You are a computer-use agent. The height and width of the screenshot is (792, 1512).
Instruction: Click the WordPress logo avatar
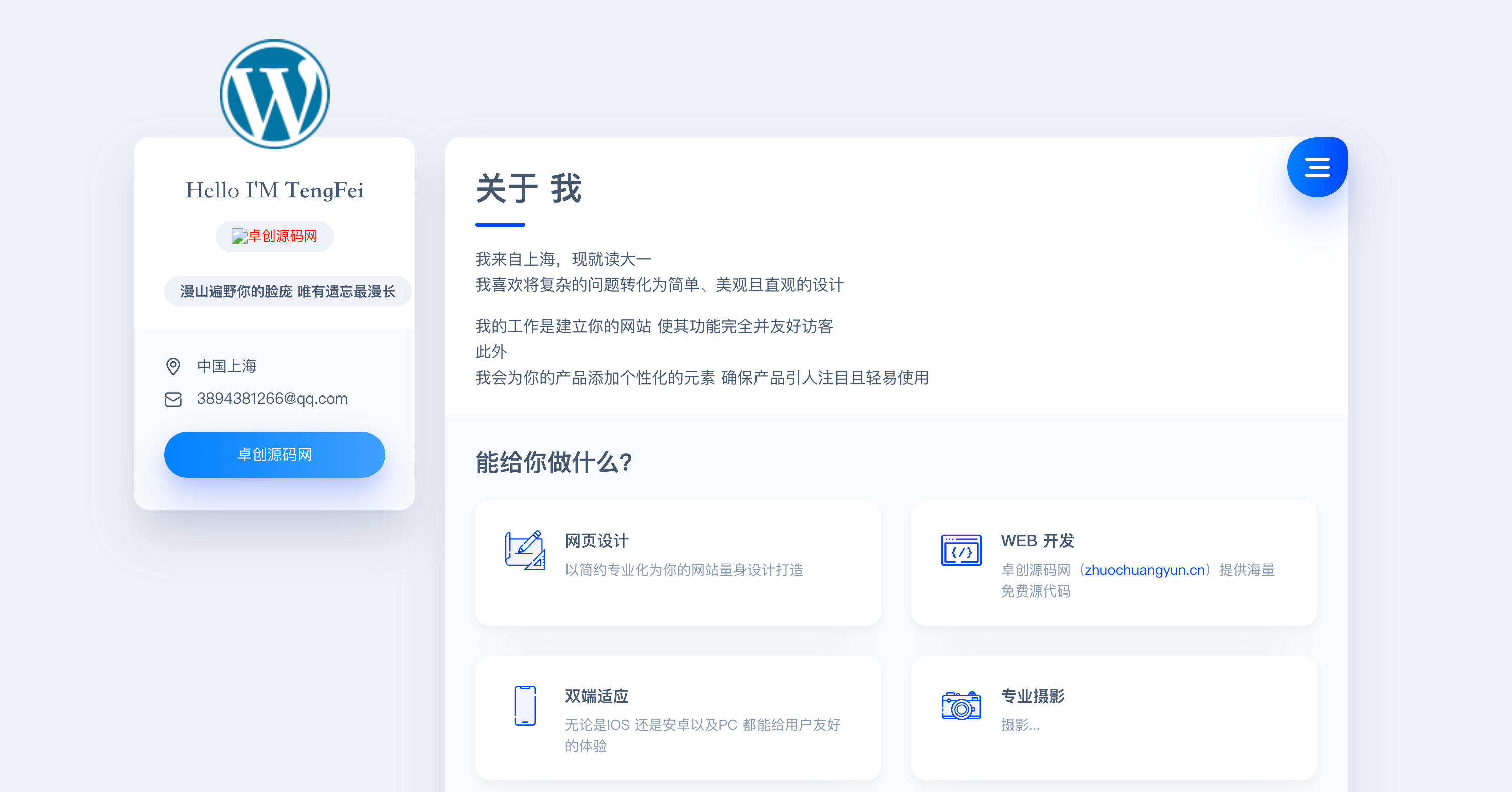274,93
